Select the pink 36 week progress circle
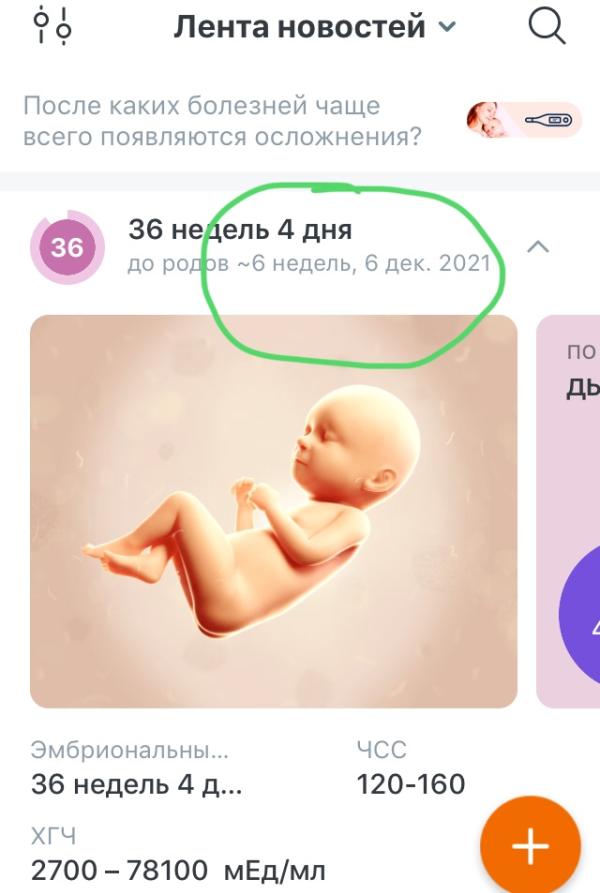 [67, 247]
